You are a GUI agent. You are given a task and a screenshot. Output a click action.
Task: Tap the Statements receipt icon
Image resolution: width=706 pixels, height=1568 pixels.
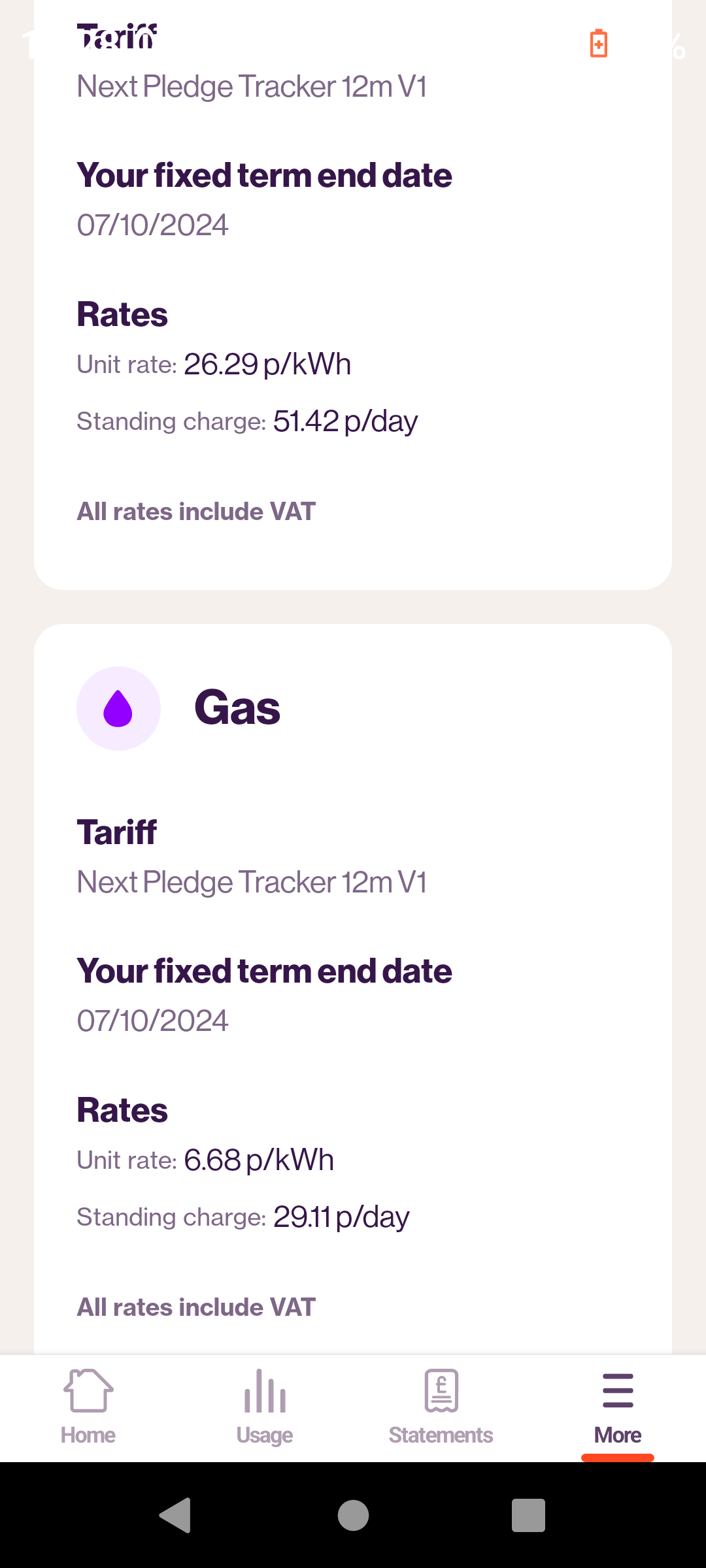[441, 1391]
